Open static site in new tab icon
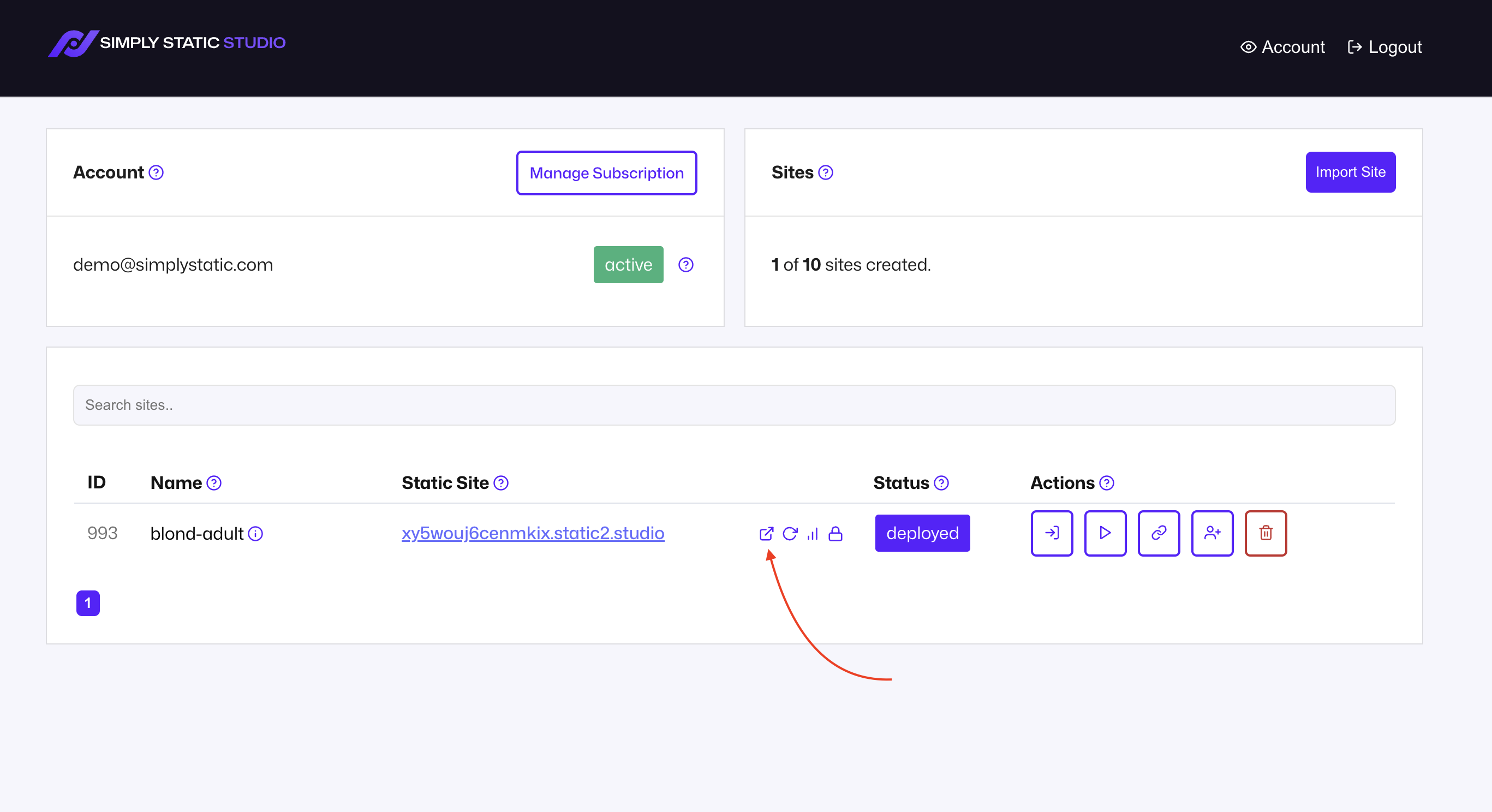Viewport: 1492px width, 812px height. point(766,533)
